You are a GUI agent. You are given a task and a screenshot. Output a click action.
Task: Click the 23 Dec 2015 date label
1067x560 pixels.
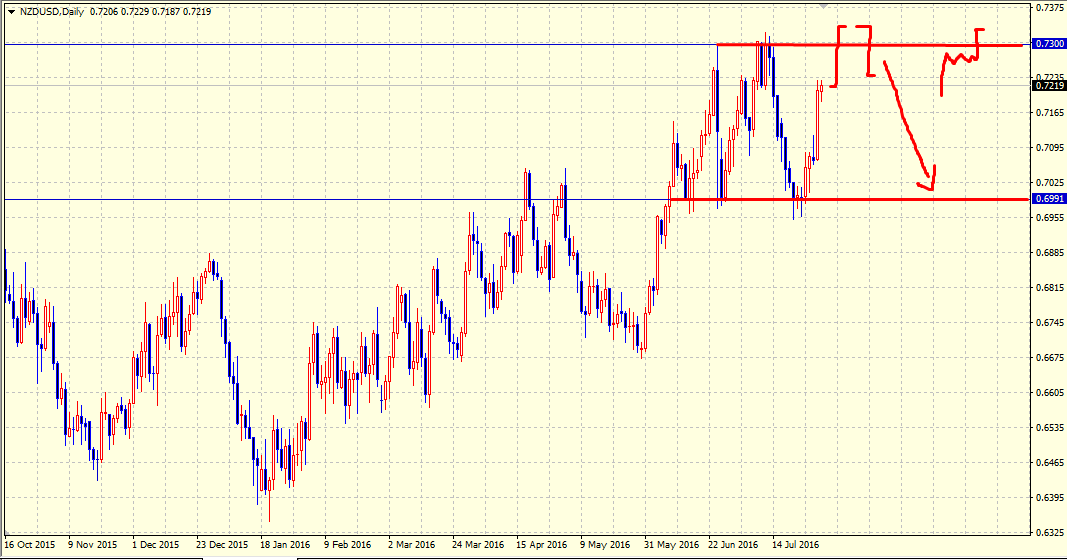point(222,545)
